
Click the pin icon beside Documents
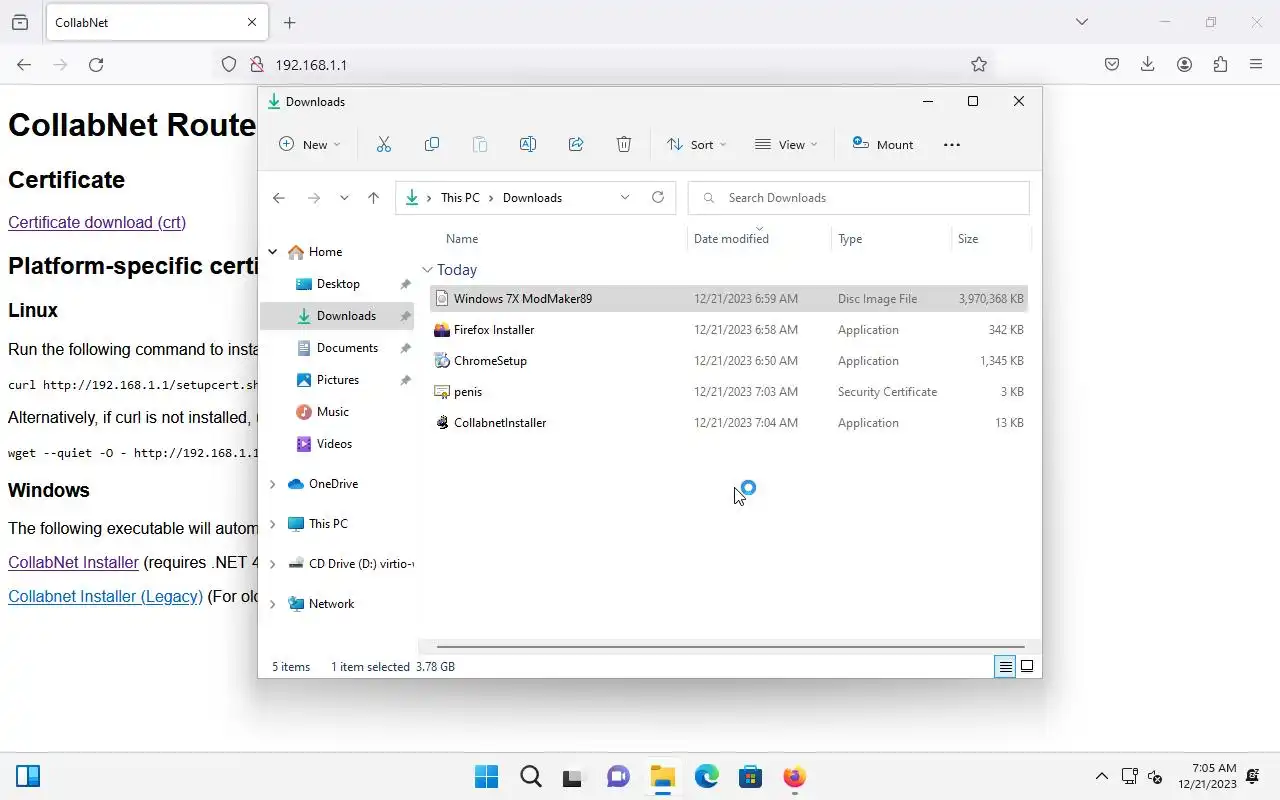point(405,348)
